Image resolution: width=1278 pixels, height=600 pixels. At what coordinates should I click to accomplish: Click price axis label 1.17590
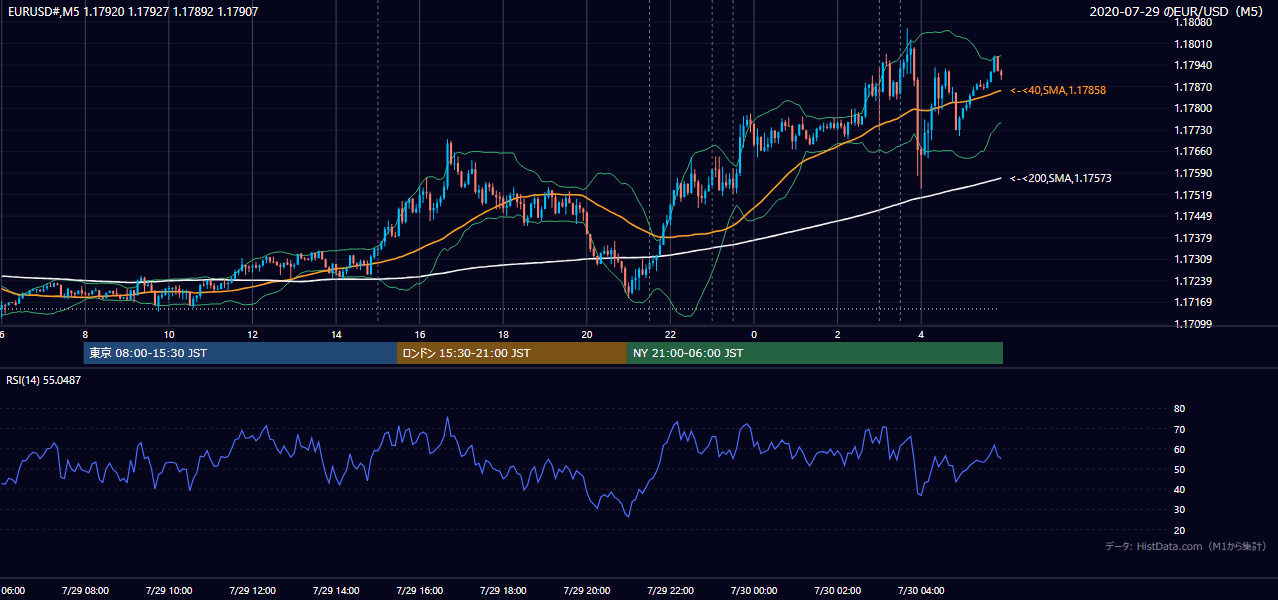coord(1193,173)
